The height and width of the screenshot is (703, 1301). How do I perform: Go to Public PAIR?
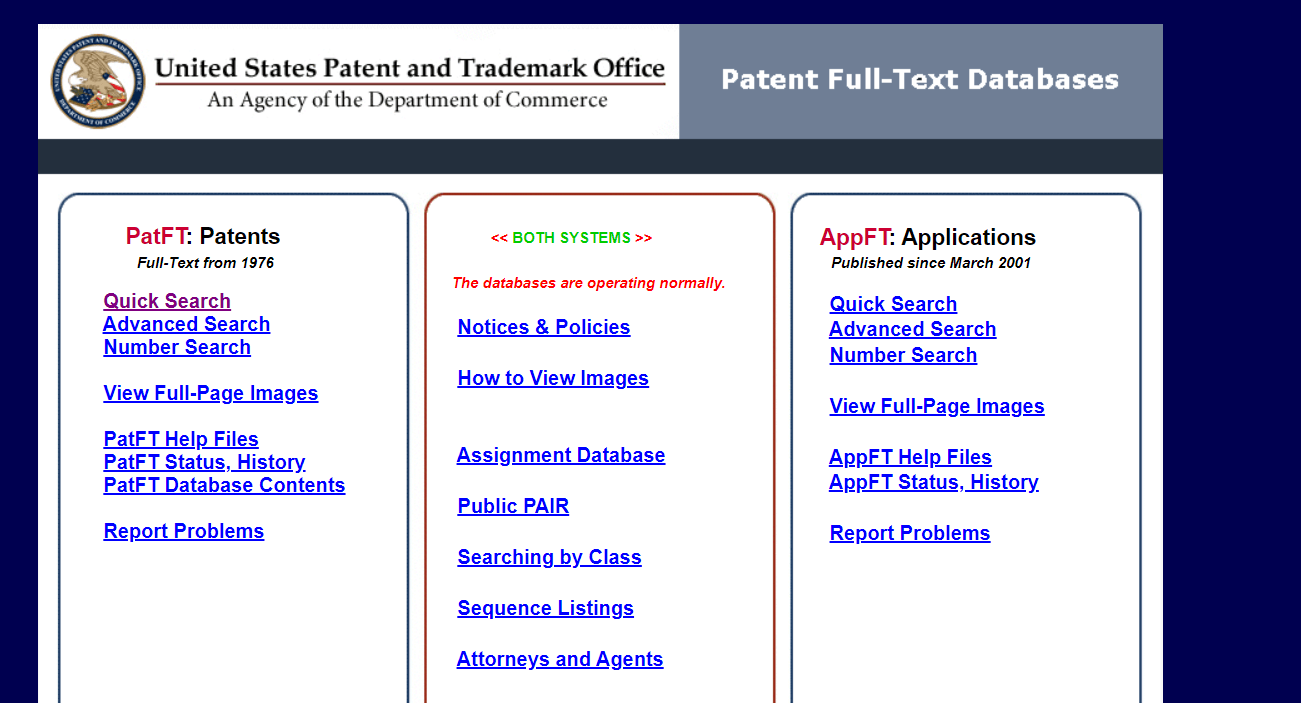[513, 506]
